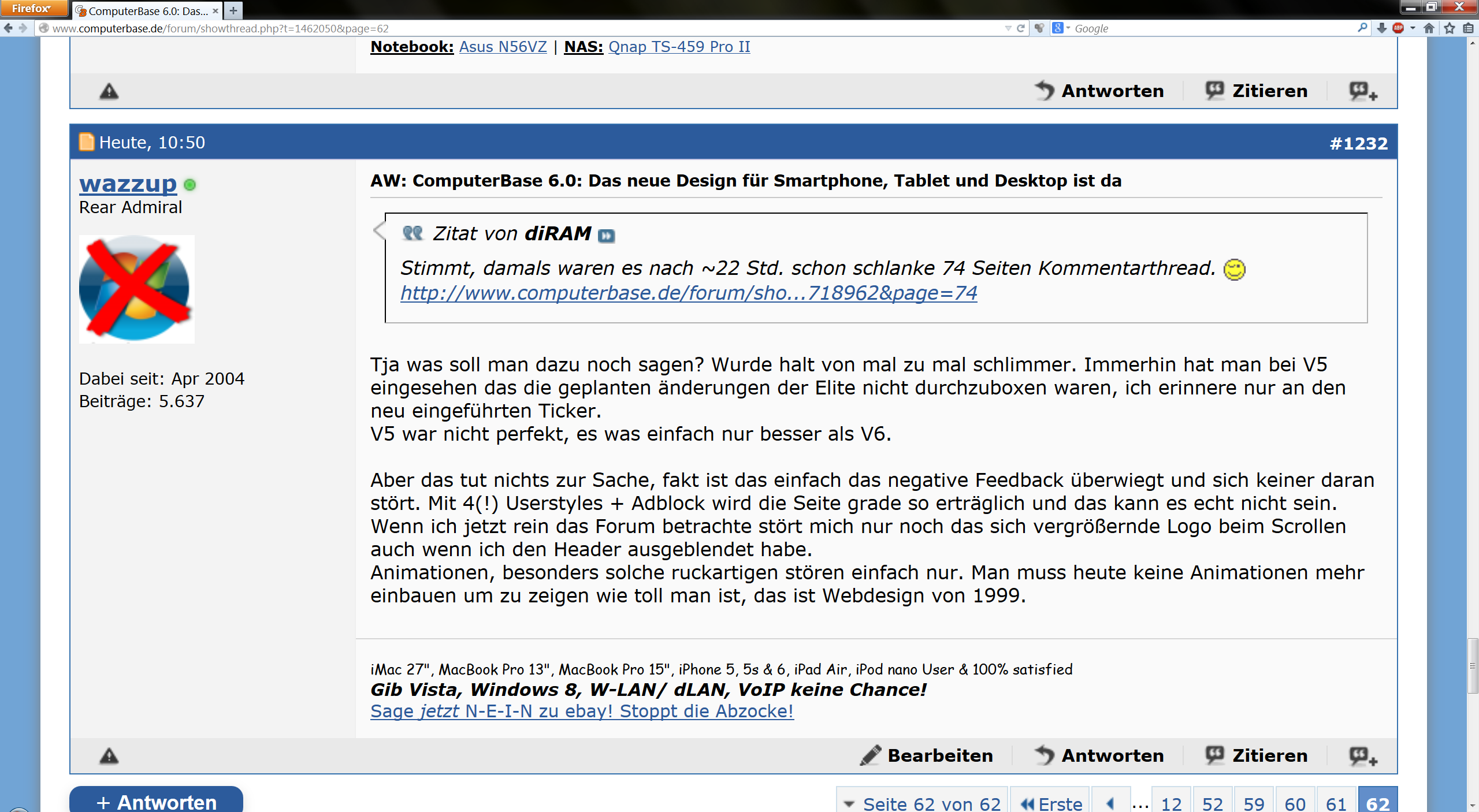
Task: Open the quoted computerbase.de forum link
Action: pos(689,293)
